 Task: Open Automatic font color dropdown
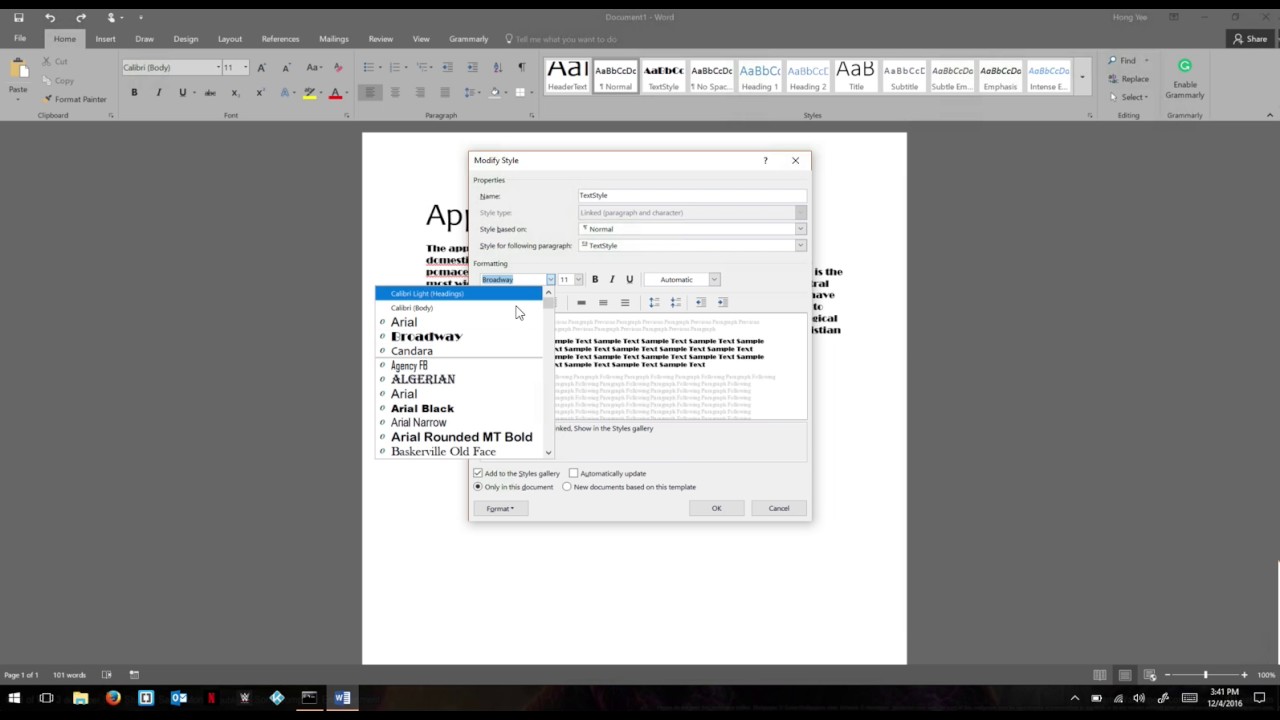714,280
